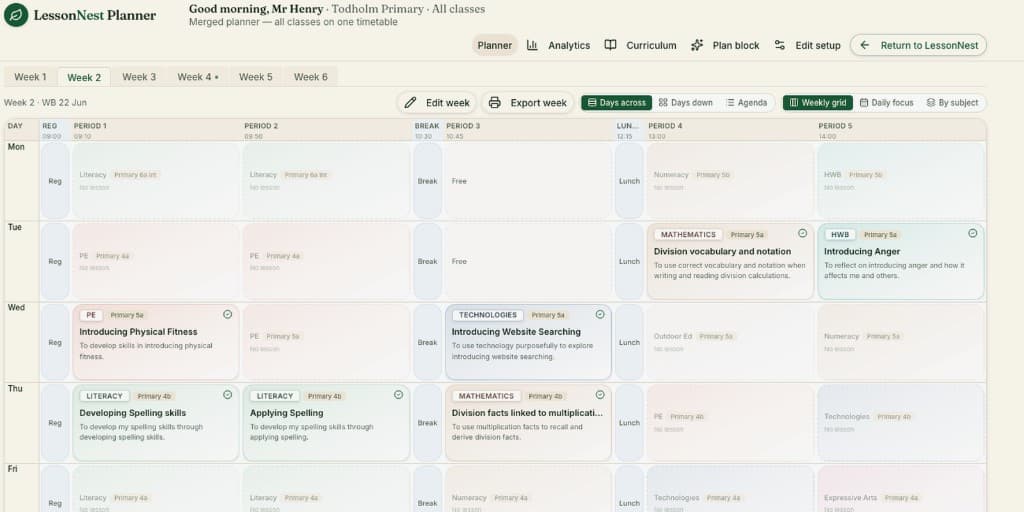Select the Daily focus view
The width and height of the screenshot is (1024, 512).
886,103
